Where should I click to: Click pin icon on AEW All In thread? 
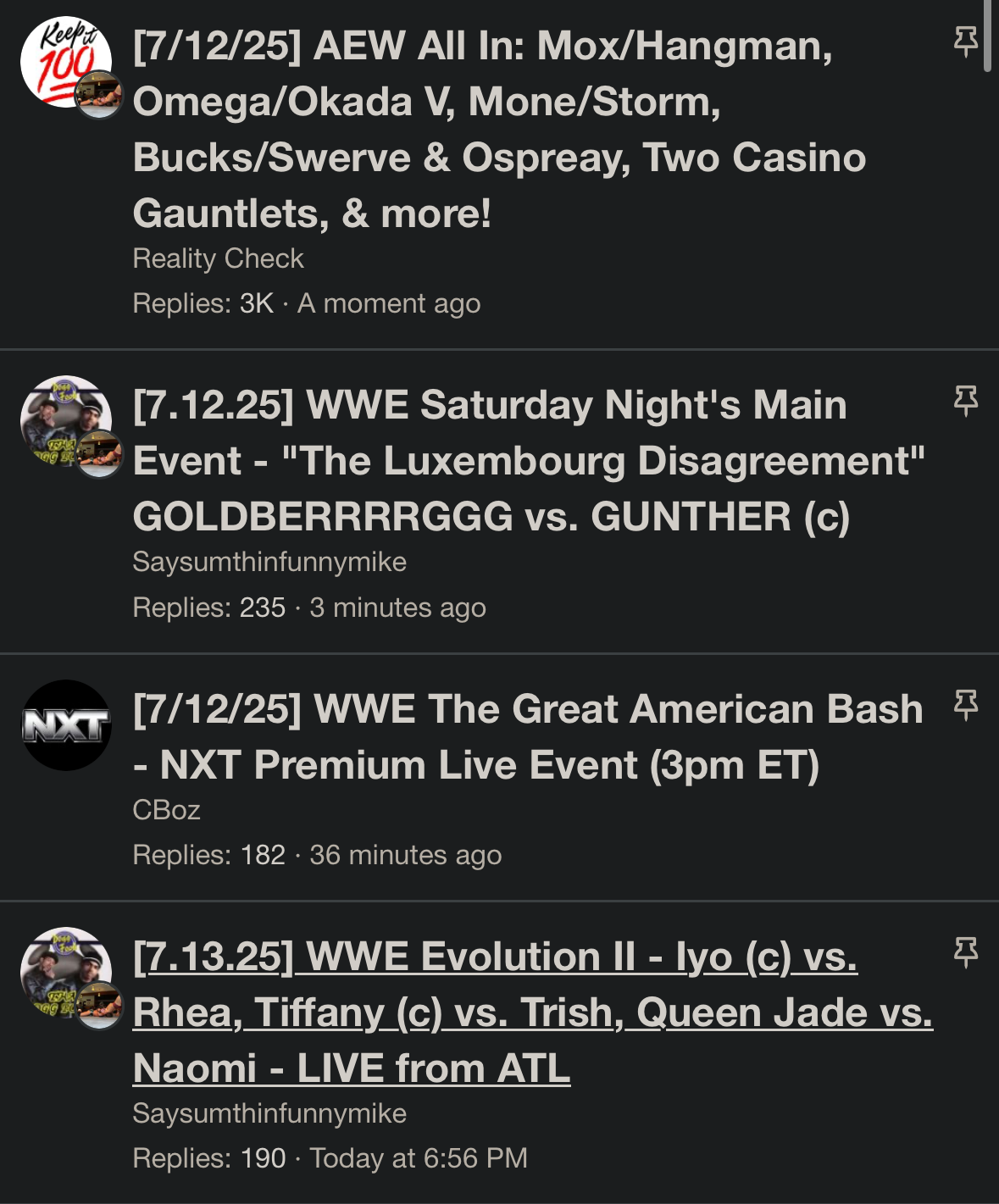click(966, 41)
